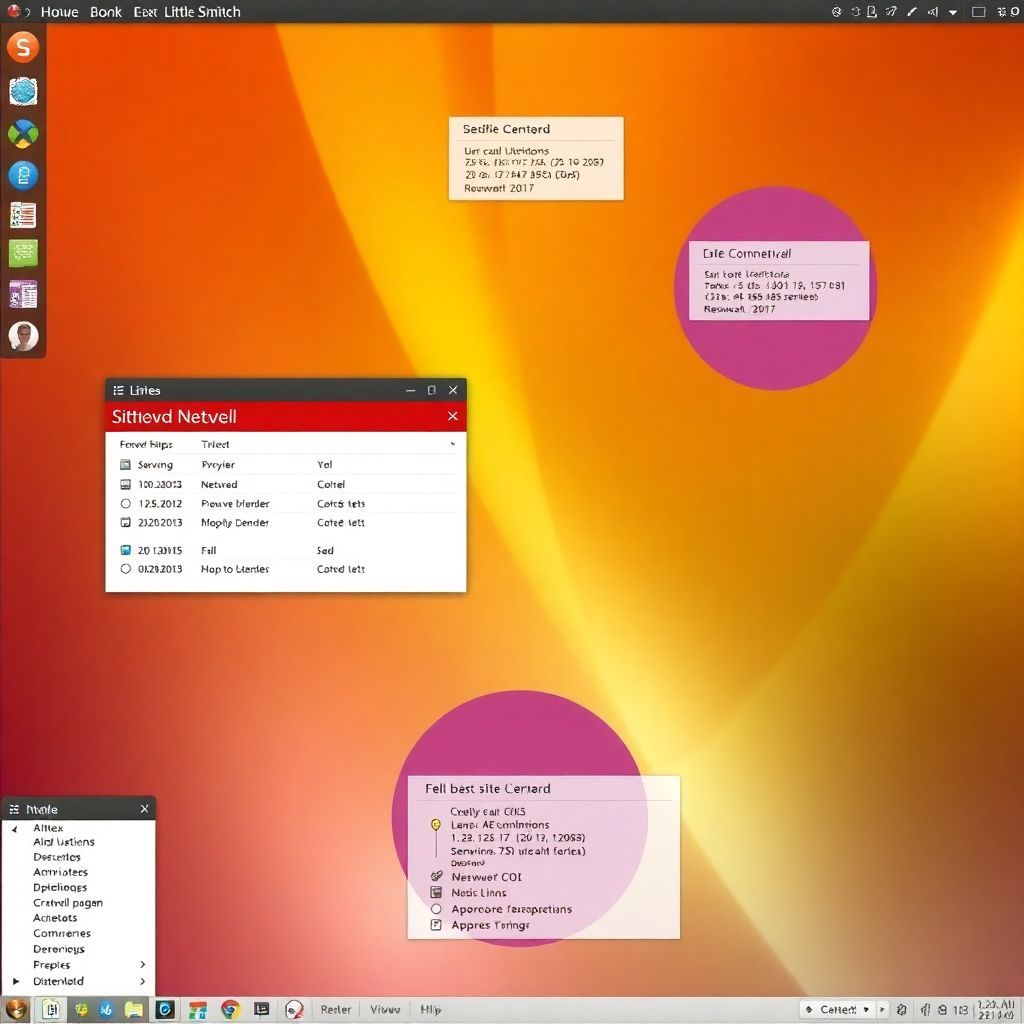
Task: Click the green and blue X dock icon
Action: pyautogui.click(x=23, y=134)
